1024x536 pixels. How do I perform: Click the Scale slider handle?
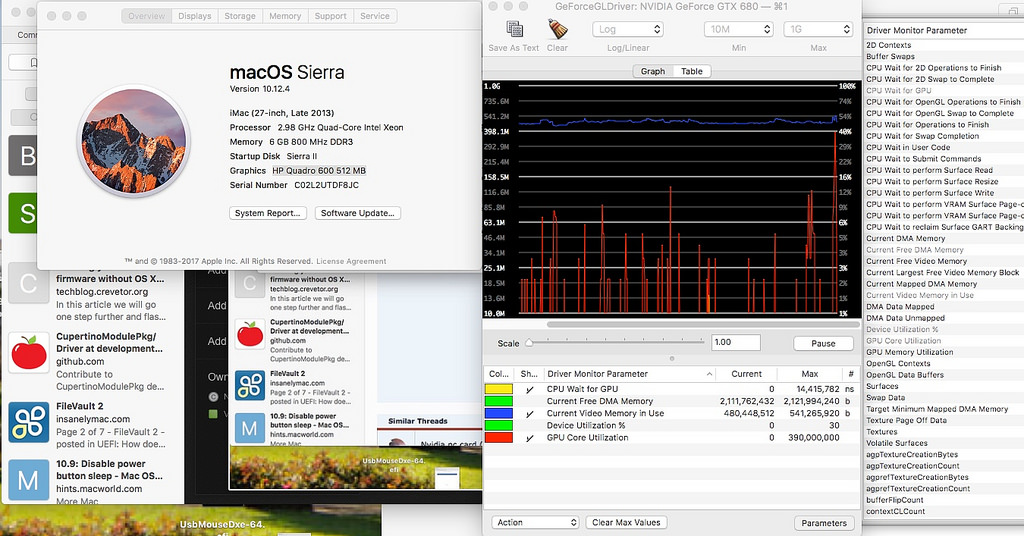click(529, 343)
